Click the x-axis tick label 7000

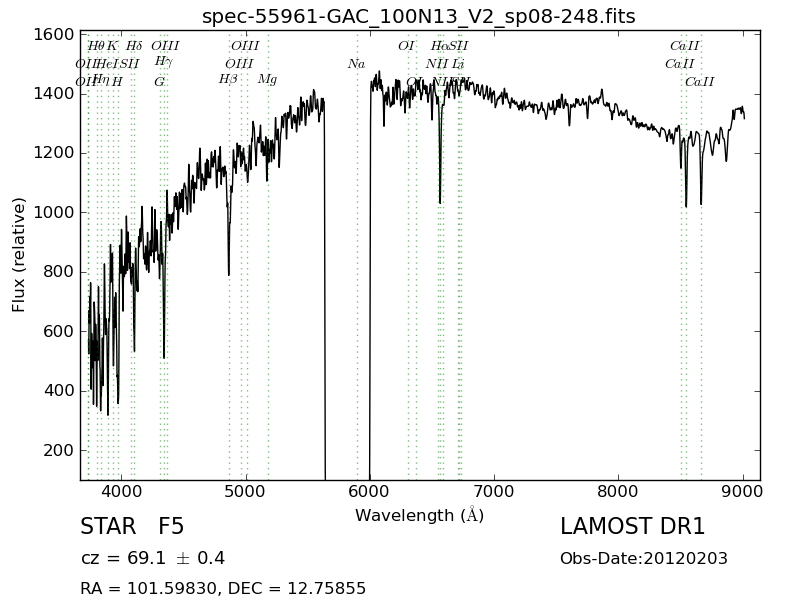tap(494, 492)
